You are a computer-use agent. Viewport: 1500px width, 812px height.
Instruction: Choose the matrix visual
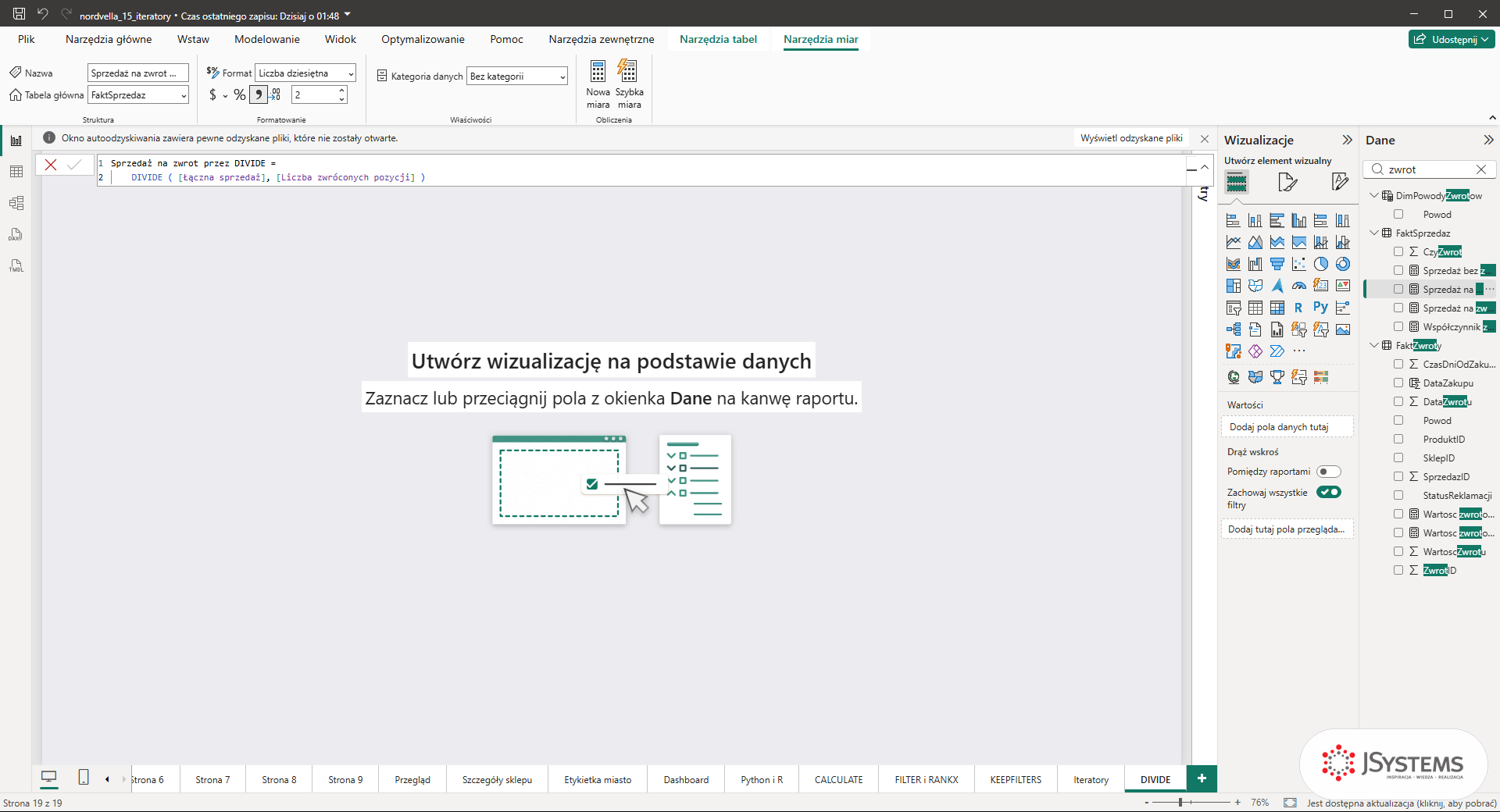point(1277,308)
